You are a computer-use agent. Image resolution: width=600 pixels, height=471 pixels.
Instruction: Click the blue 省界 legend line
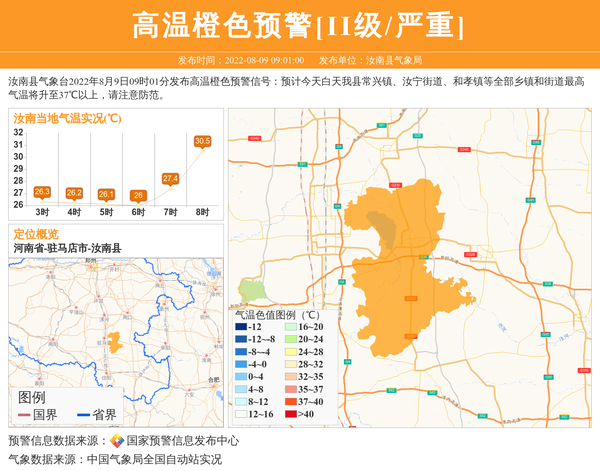[x=83, y=415]
